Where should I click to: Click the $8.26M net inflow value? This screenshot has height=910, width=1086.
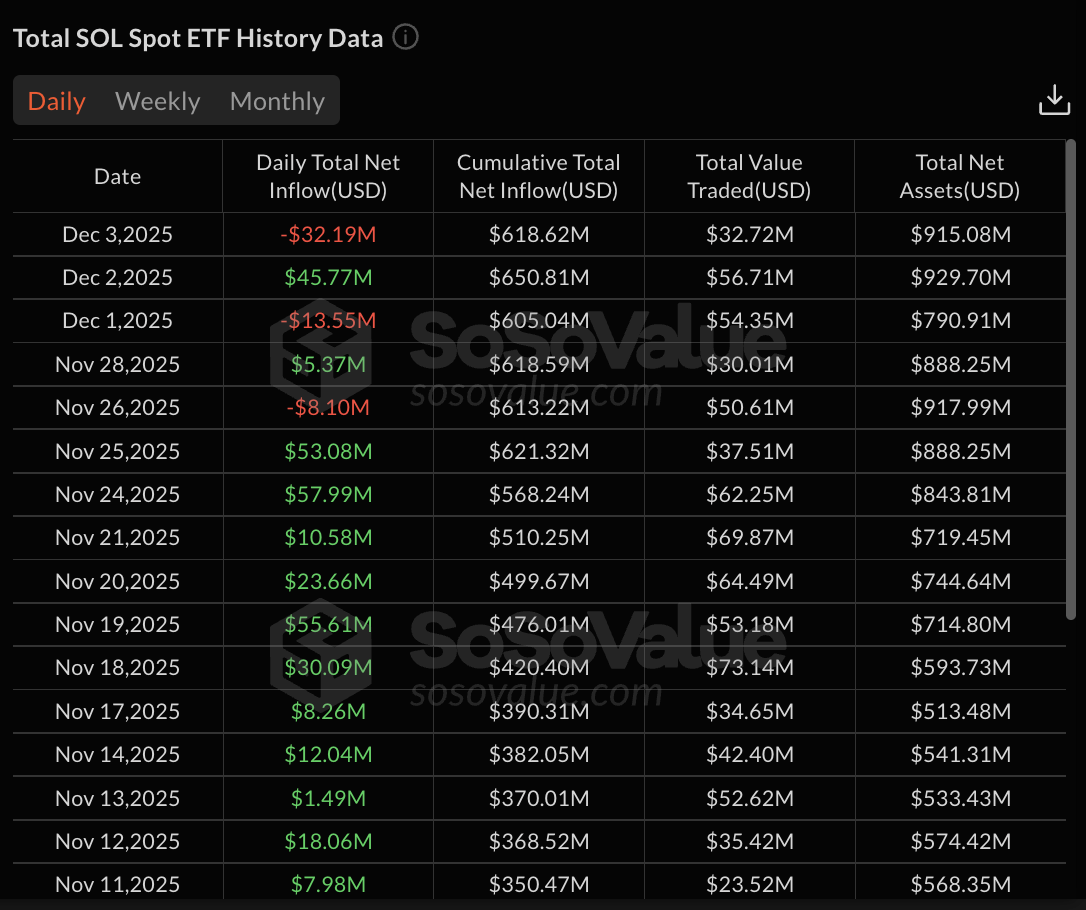(328, 711)
